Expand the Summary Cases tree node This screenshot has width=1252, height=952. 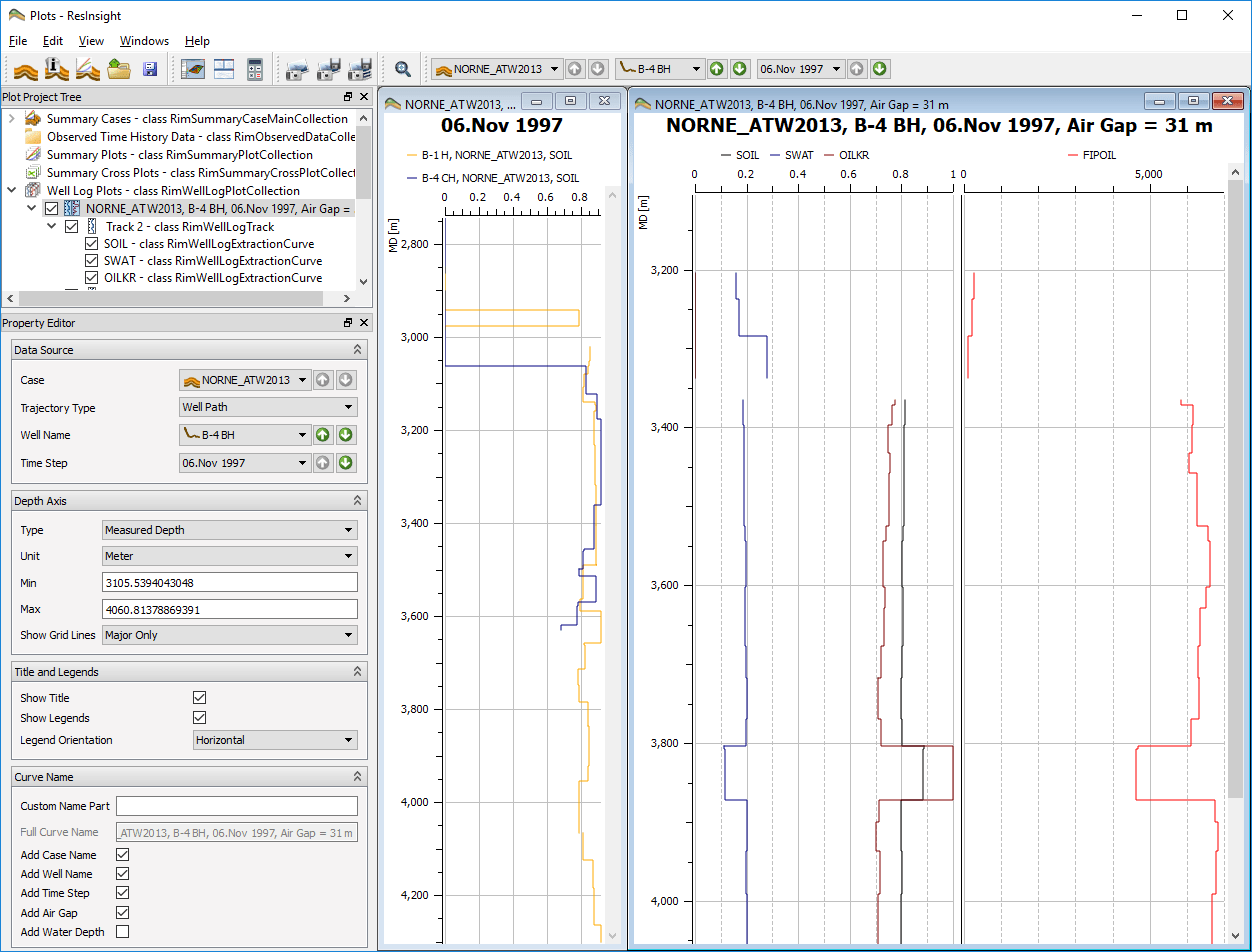click(11, 119)
